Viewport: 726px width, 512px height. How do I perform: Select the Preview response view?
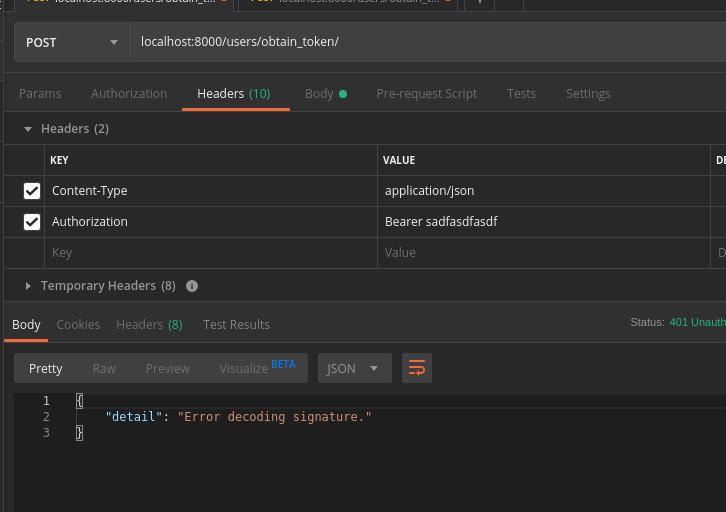[x=167, y=368]
